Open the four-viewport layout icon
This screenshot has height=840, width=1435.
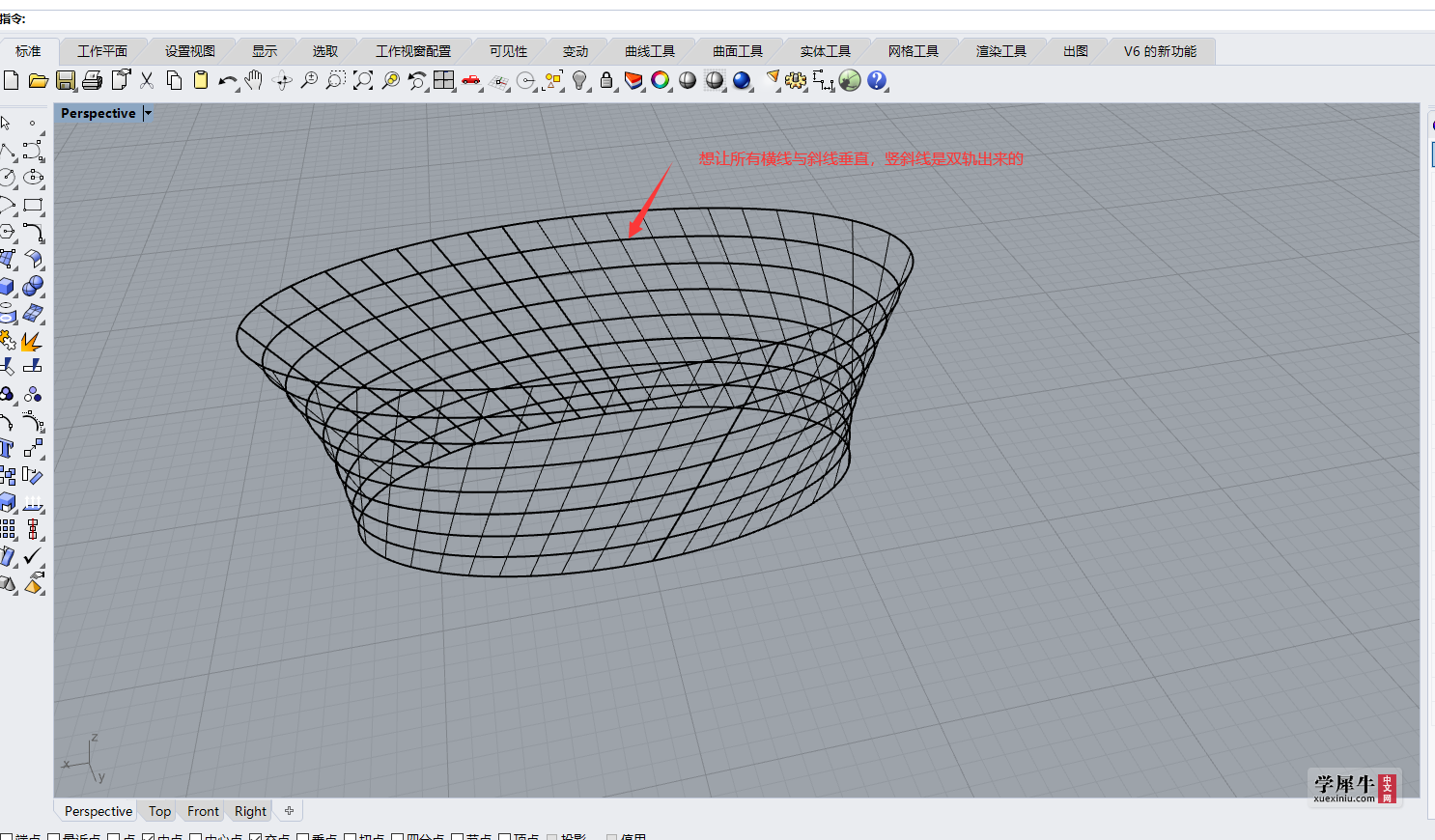coord(444,80)
